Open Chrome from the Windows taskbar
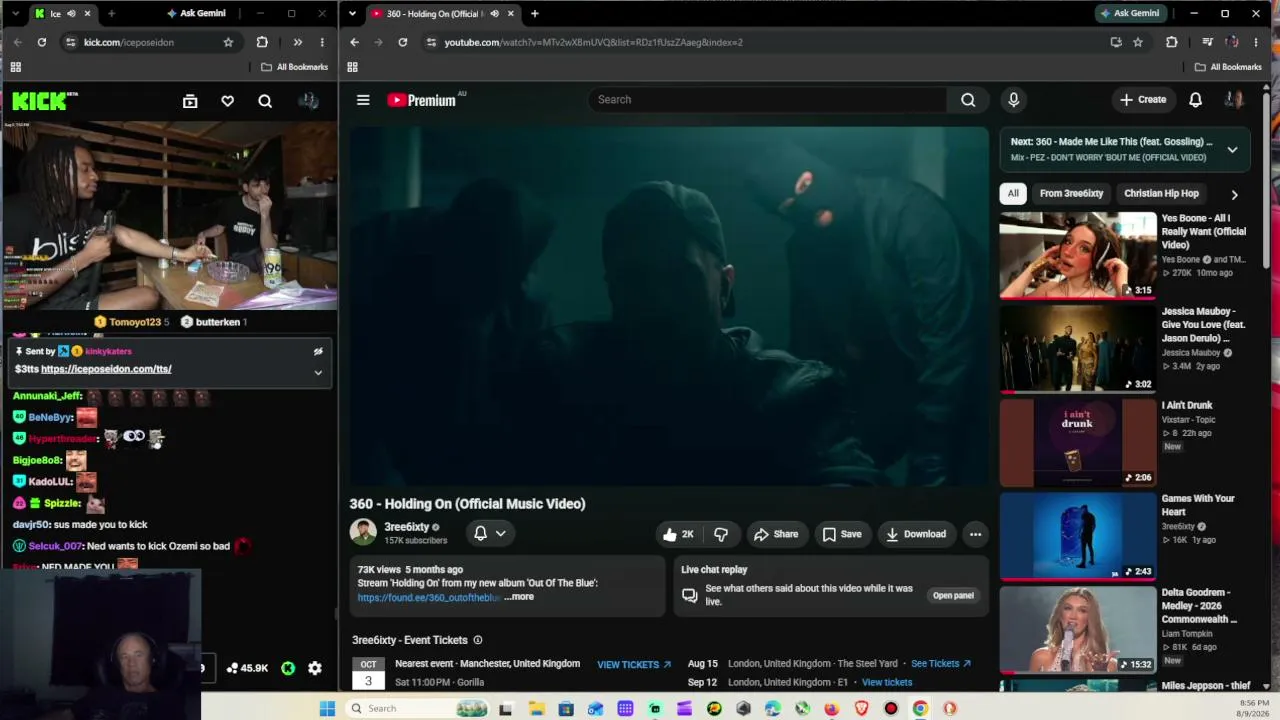The height and width of the screenshot is (720, 1280). point(920,709)
